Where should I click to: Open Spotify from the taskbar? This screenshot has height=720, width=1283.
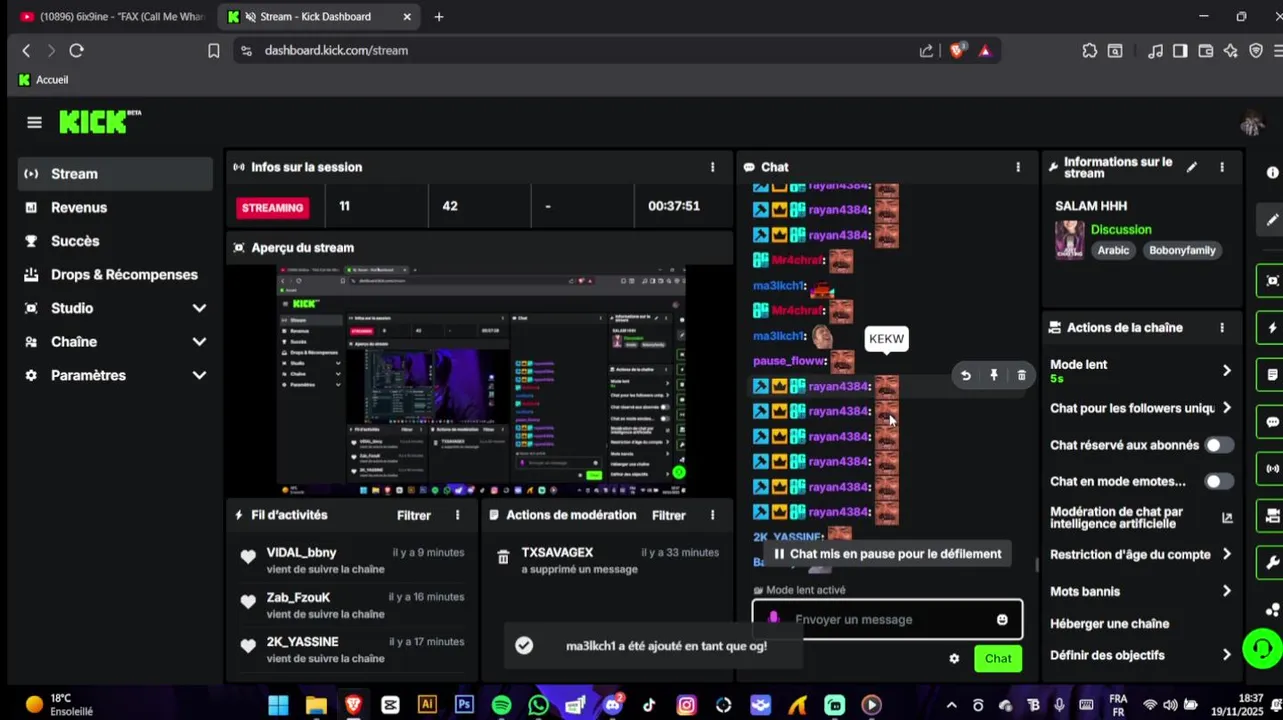click(501, 705)
